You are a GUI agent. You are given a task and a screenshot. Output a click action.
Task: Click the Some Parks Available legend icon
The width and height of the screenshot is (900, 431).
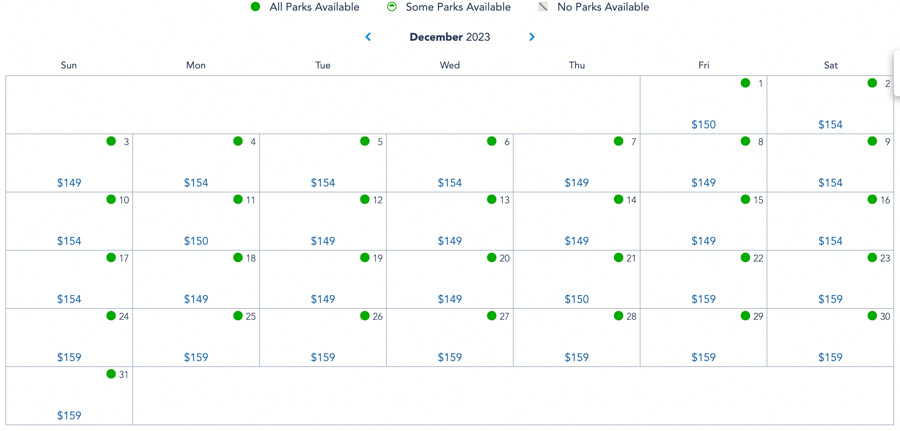392,7
